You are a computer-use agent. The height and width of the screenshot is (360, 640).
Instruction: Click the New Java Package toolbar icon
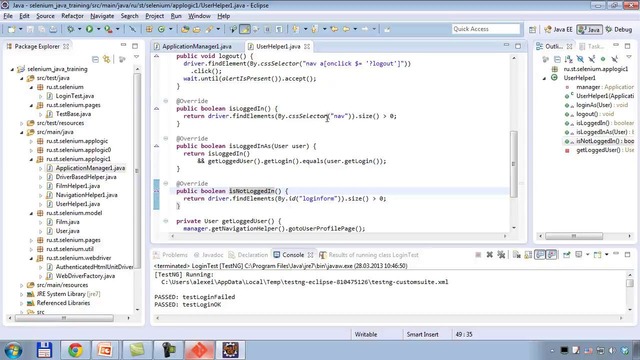tap(149, 29)
